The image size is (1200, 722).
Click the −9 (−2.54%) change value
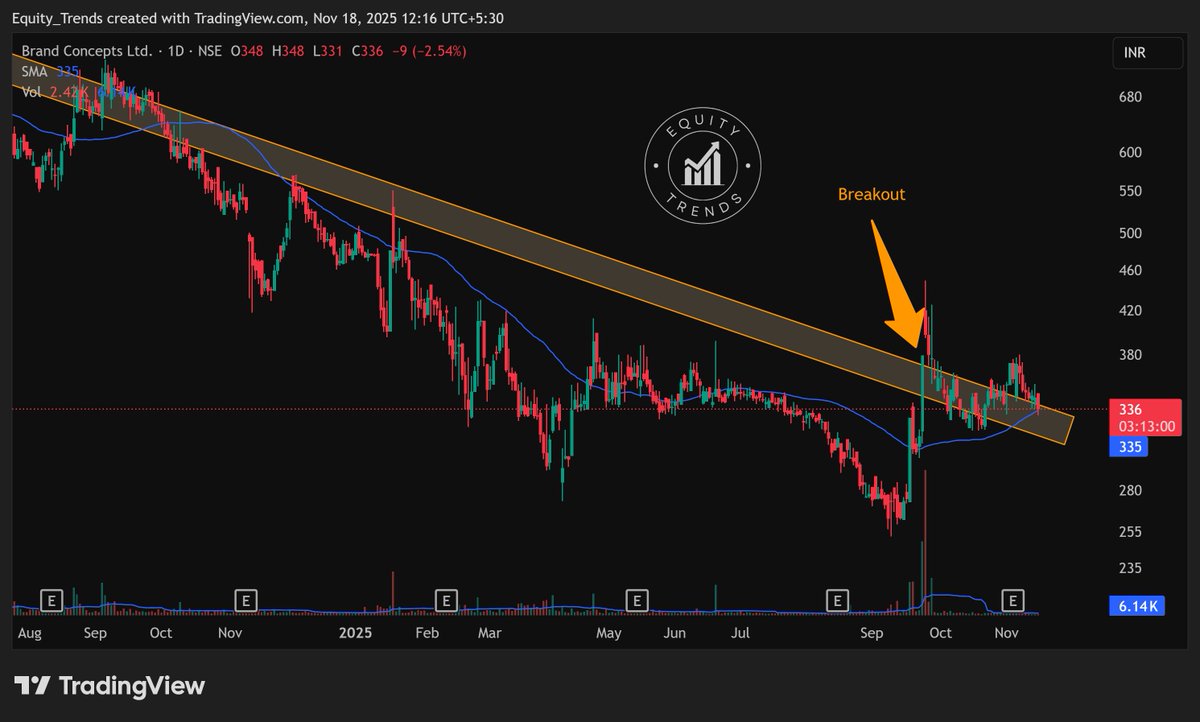click(x=427, y=50)
